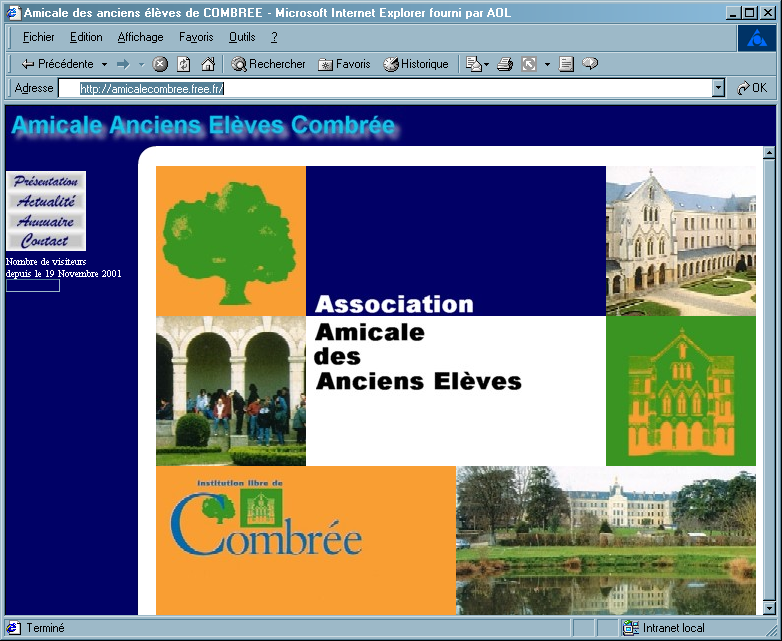Click the Stop loading icon
The image size is (782, 641).
[x=160, y=64]
